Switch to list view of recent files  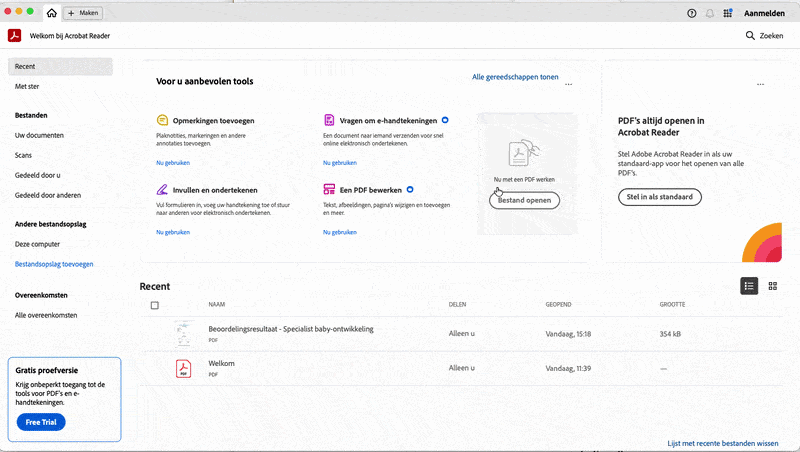[x=748, y=286]
